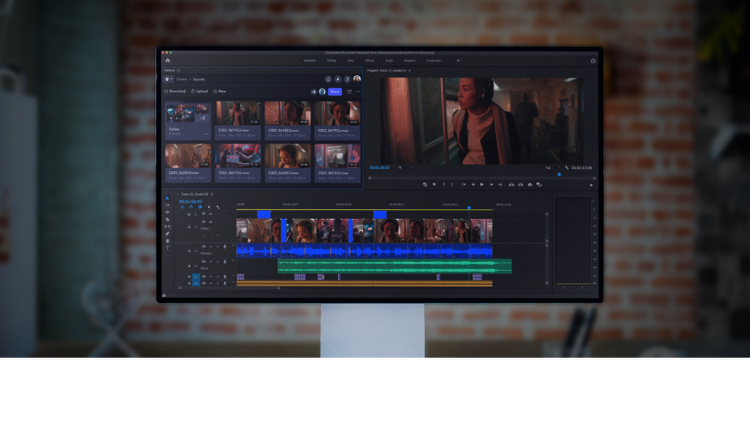Click the blue Share button
Image resolution: width=750 pixels, height=430 pixels.
[x=335, y=91]
